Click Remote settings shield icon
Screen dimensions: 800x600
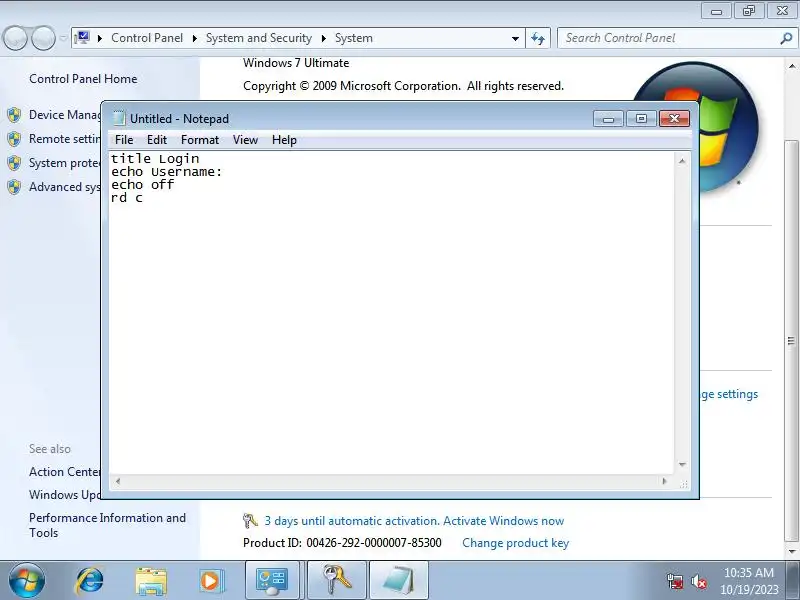[14, 139]
